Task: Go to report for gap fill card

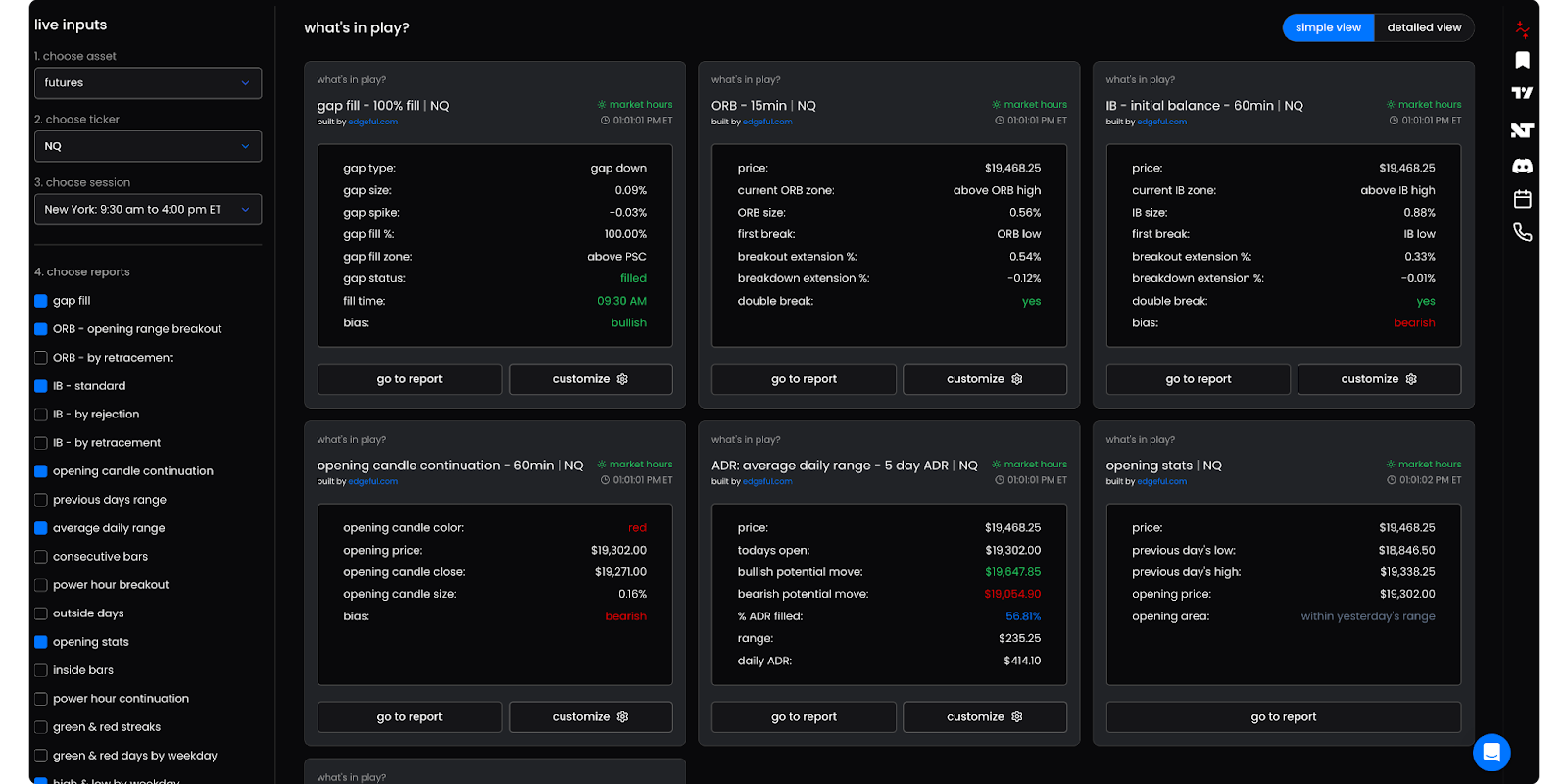Action: (410, 379)
